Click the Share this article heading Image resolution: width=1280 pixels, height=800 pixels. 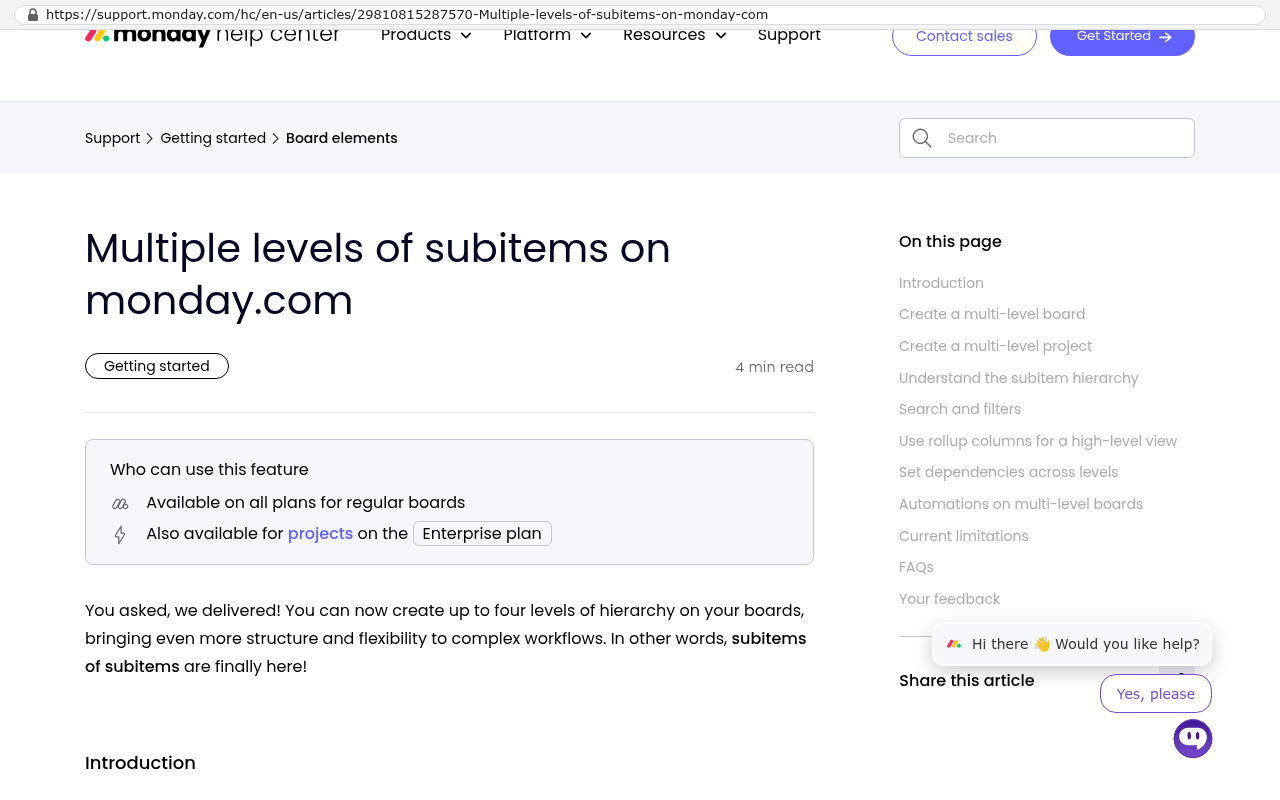point(967,680)
